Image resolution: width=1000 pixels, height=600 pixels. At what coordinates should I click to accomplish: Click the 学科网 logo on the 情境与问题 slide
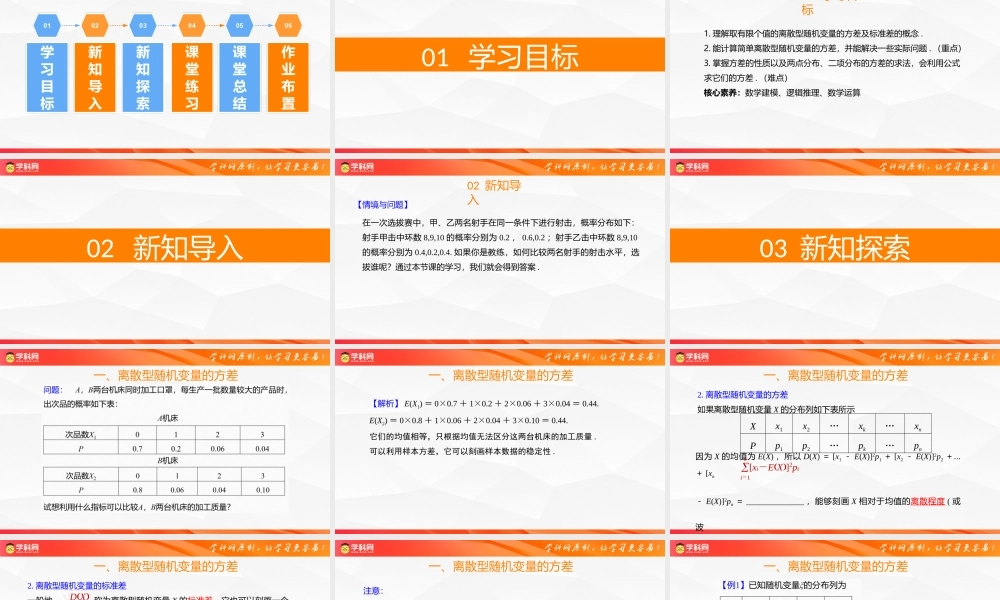pyautogui.click(x=357, y=167)
